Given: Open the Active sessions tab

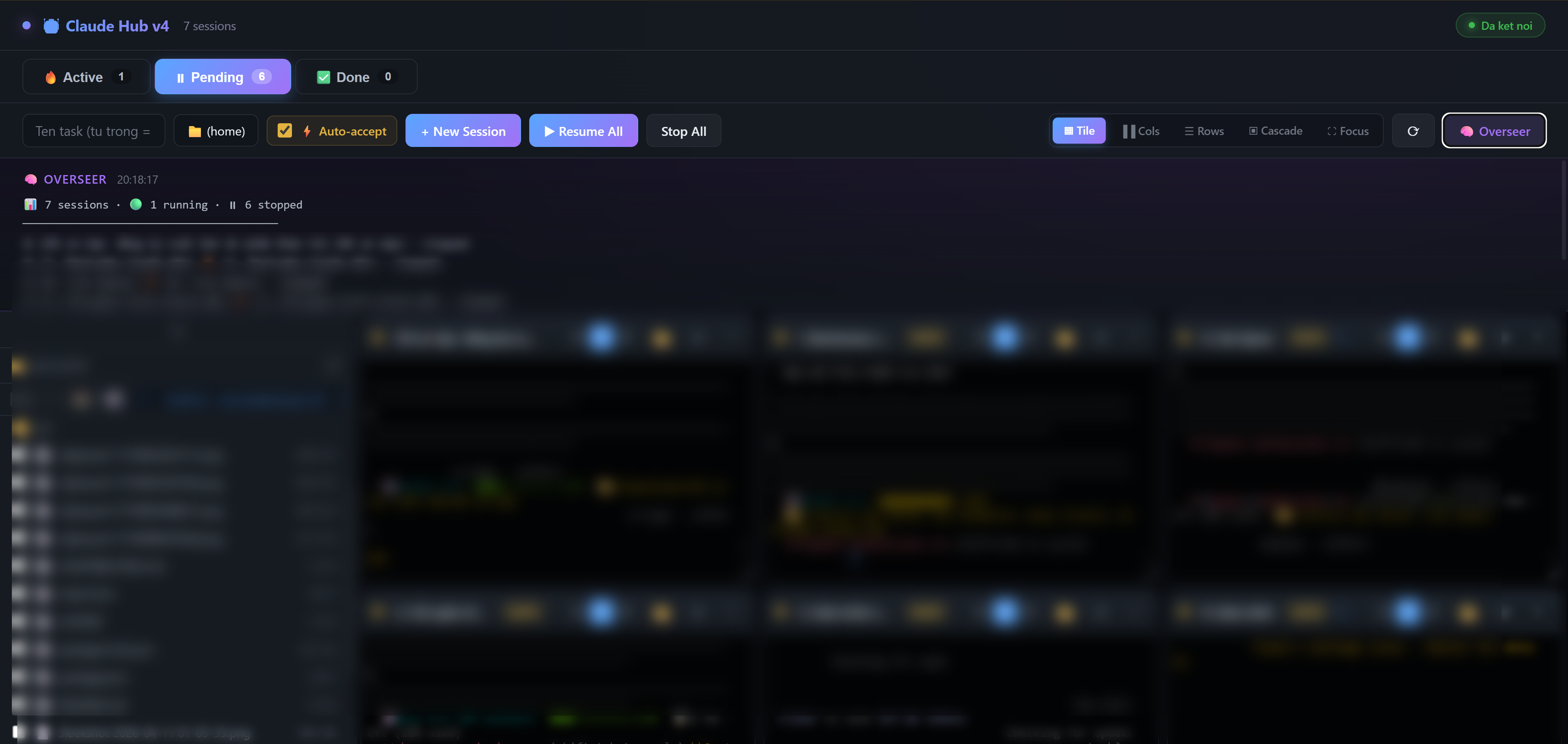Looking at the screenshot, I should click(x=87, y=77).
